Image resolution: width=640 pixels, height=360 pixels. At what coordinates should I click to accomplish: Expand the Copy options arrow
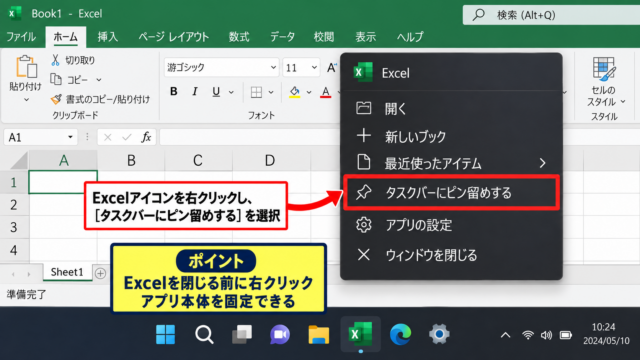[x=99, y=80]
